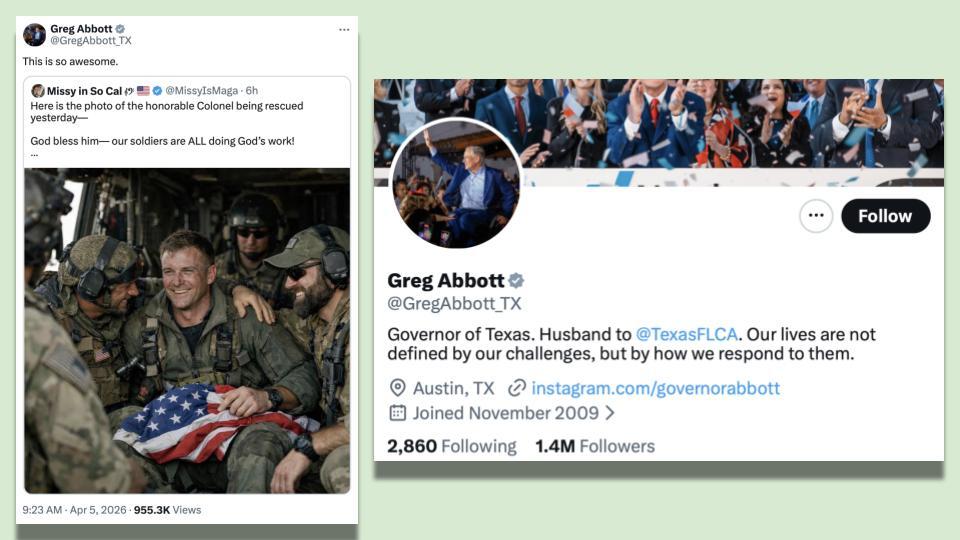The height and width of the screenshot is (540, 960).
Task: Click Greg Abbott's verified badge on profile
Action: click(516, 280)
